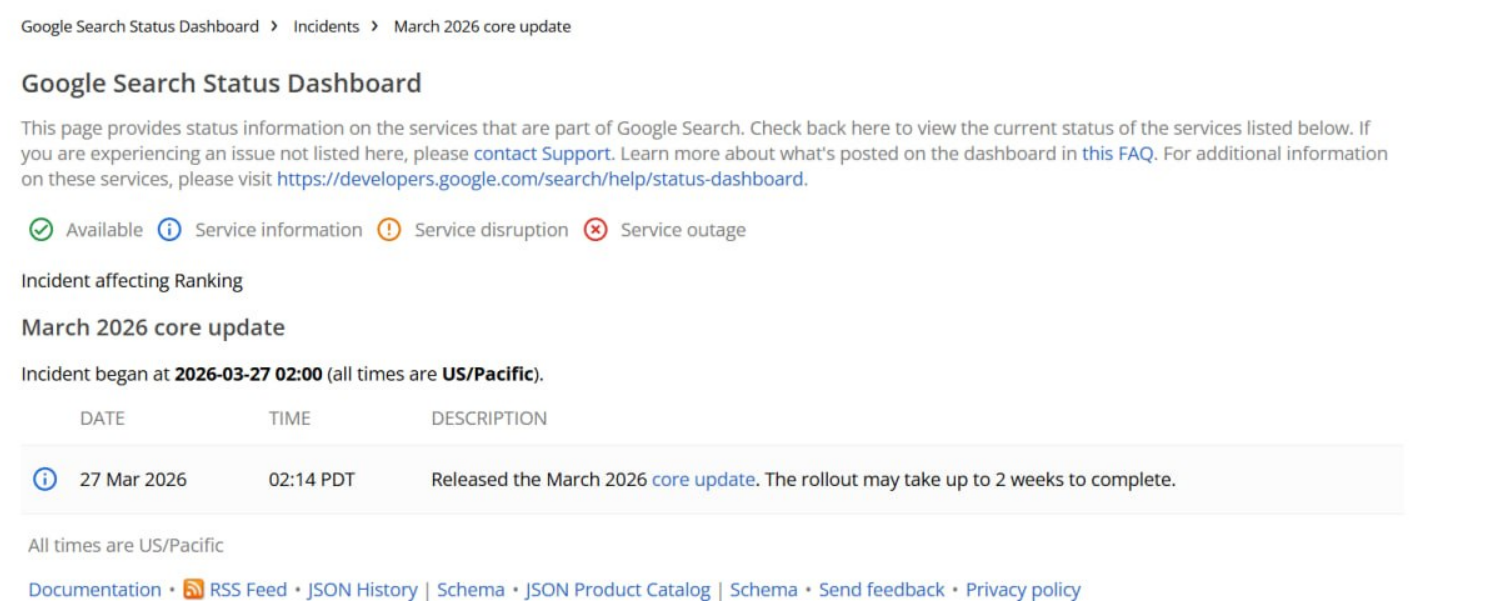Click the chevron after Incidents breadcrumb
1489x601 pixels.
click(x=375, y=27)
